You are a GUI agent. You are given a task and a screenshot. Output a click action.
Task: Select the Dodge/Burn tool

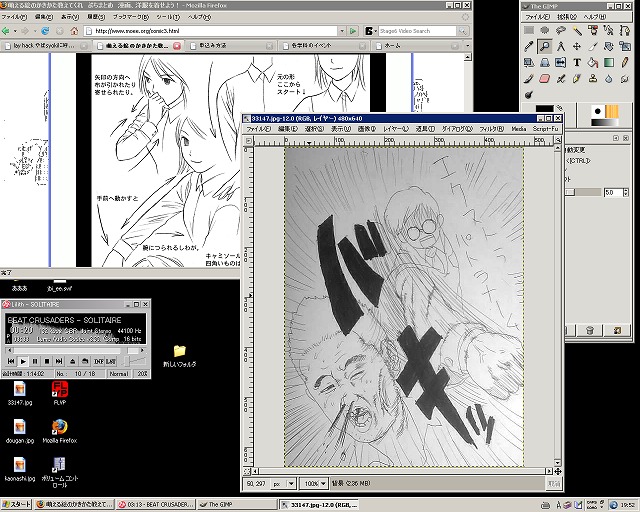pyautogui.click(x=529, y=94)
